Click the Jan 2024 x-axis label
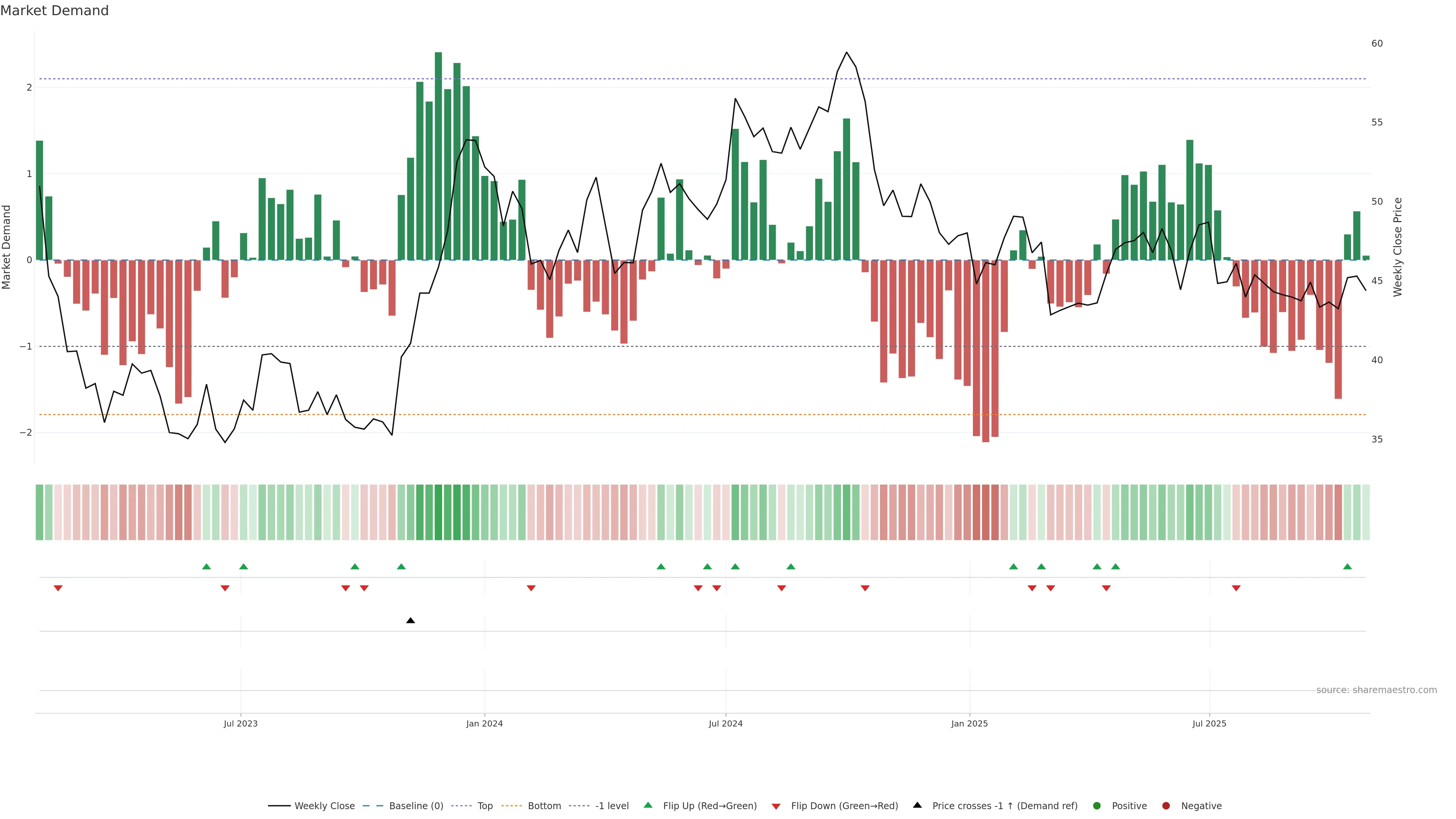1456x819 pixels. point(485,723)
